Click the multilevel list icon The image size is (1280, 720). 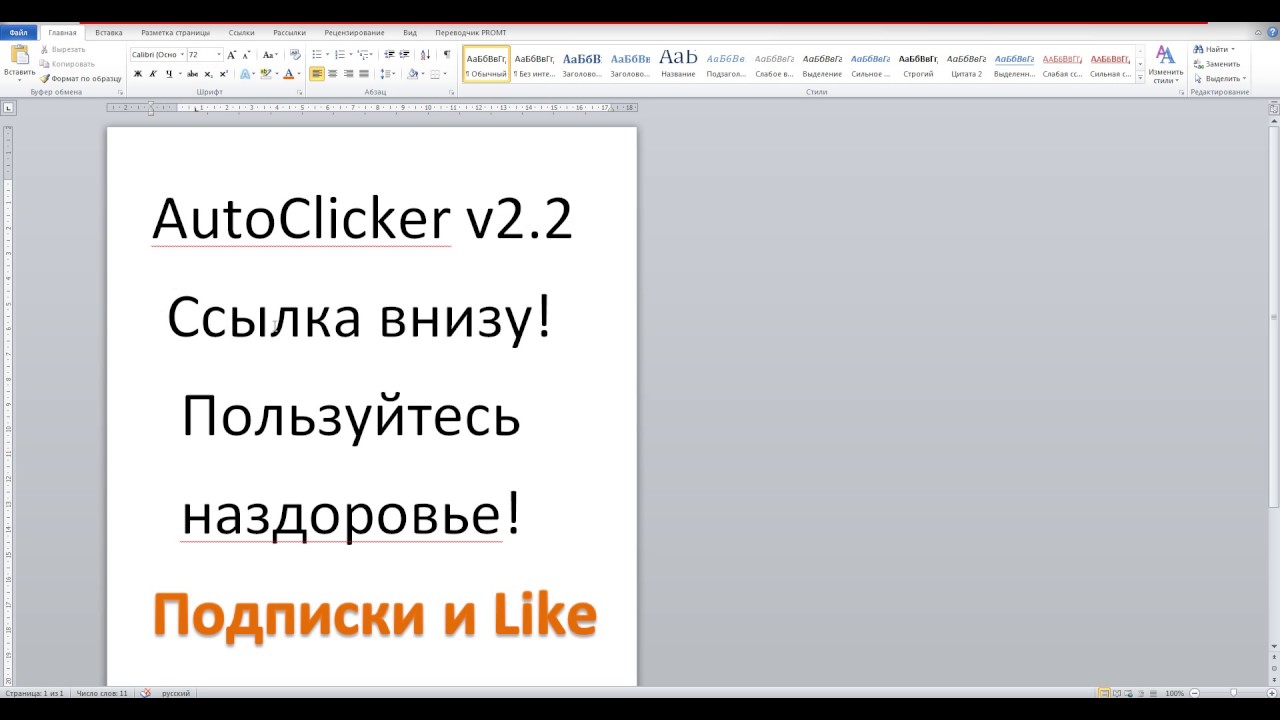click(365, 55)
